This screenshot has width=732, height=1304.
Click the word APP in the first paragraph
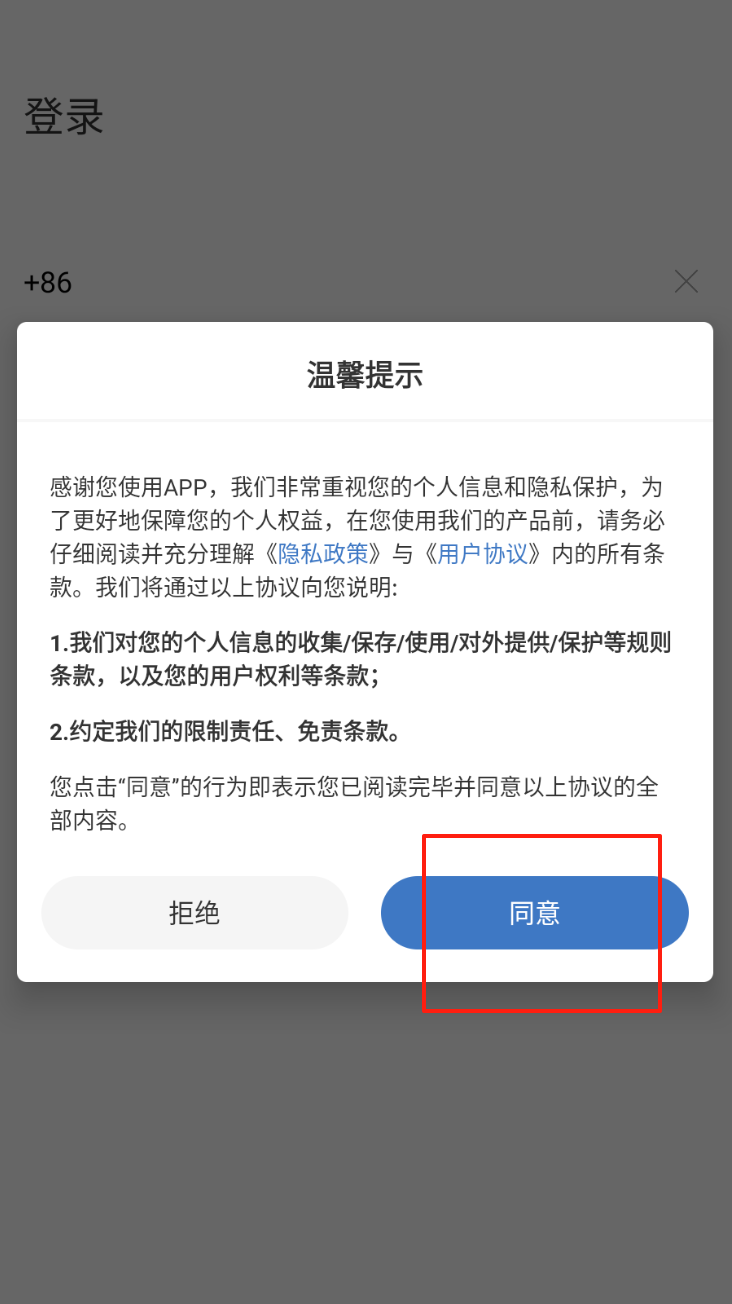pos(187,488)
